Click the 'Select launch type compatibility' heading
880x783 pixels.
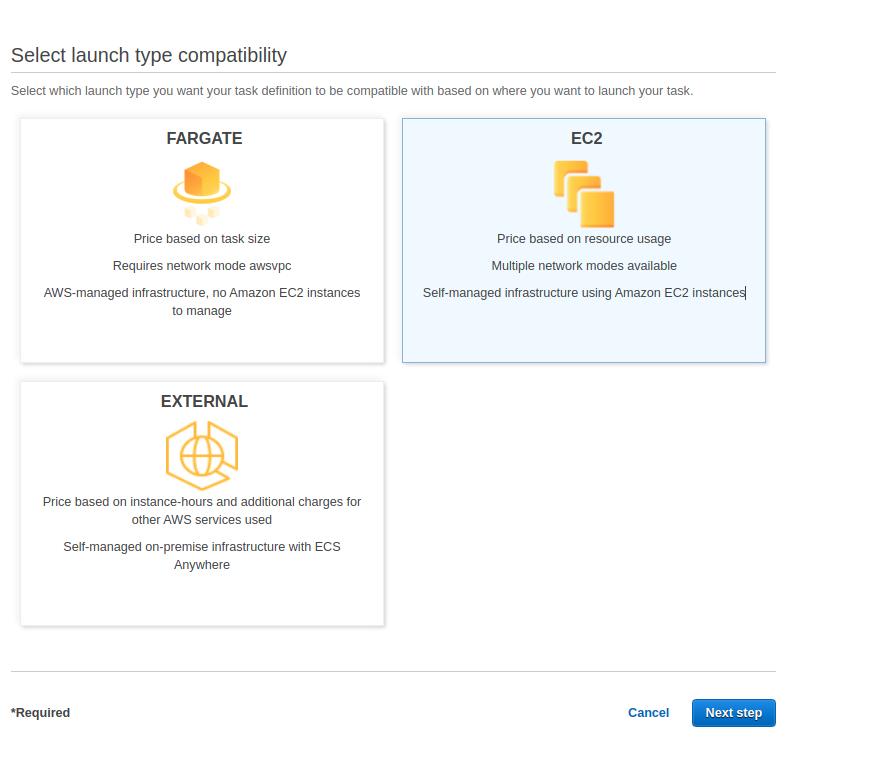pos(149,56)
